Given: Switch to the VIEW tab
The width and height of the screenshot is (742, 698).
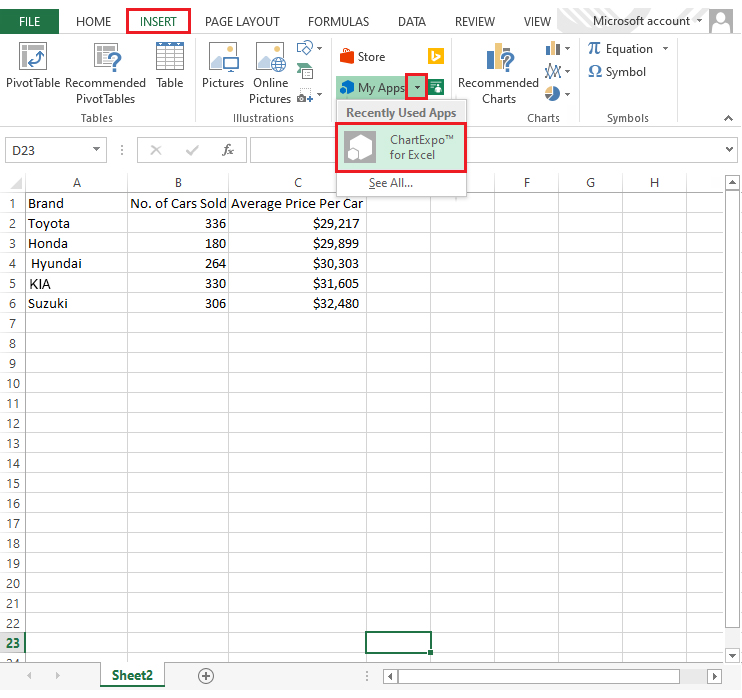Looking at the screenshot, I should click(x=537, y=22).
